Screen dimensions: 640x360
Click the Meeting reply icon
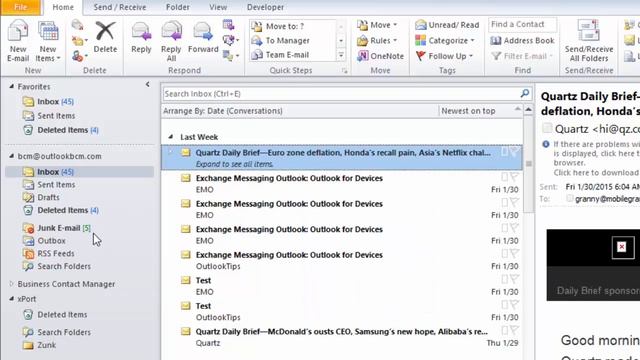point(229,25)
